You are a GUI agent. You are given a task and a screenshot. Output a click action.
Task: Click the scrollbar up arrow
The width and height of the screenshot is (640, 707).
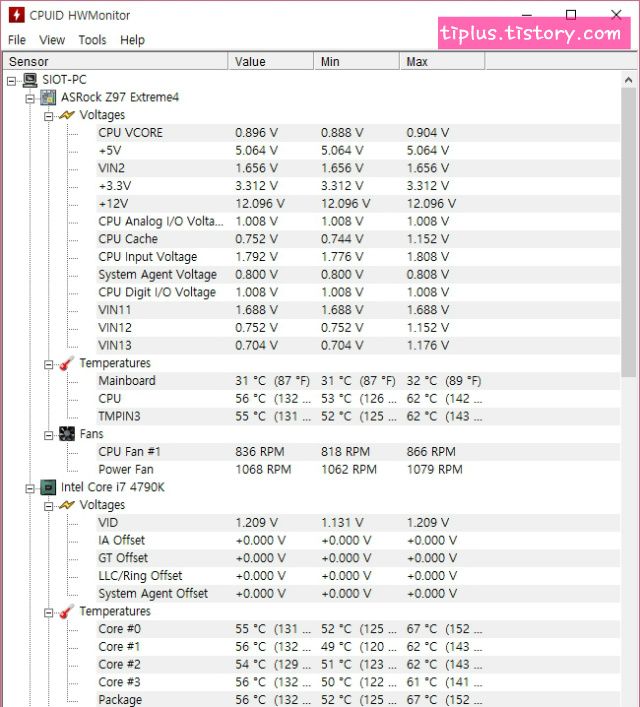[628, 80]
